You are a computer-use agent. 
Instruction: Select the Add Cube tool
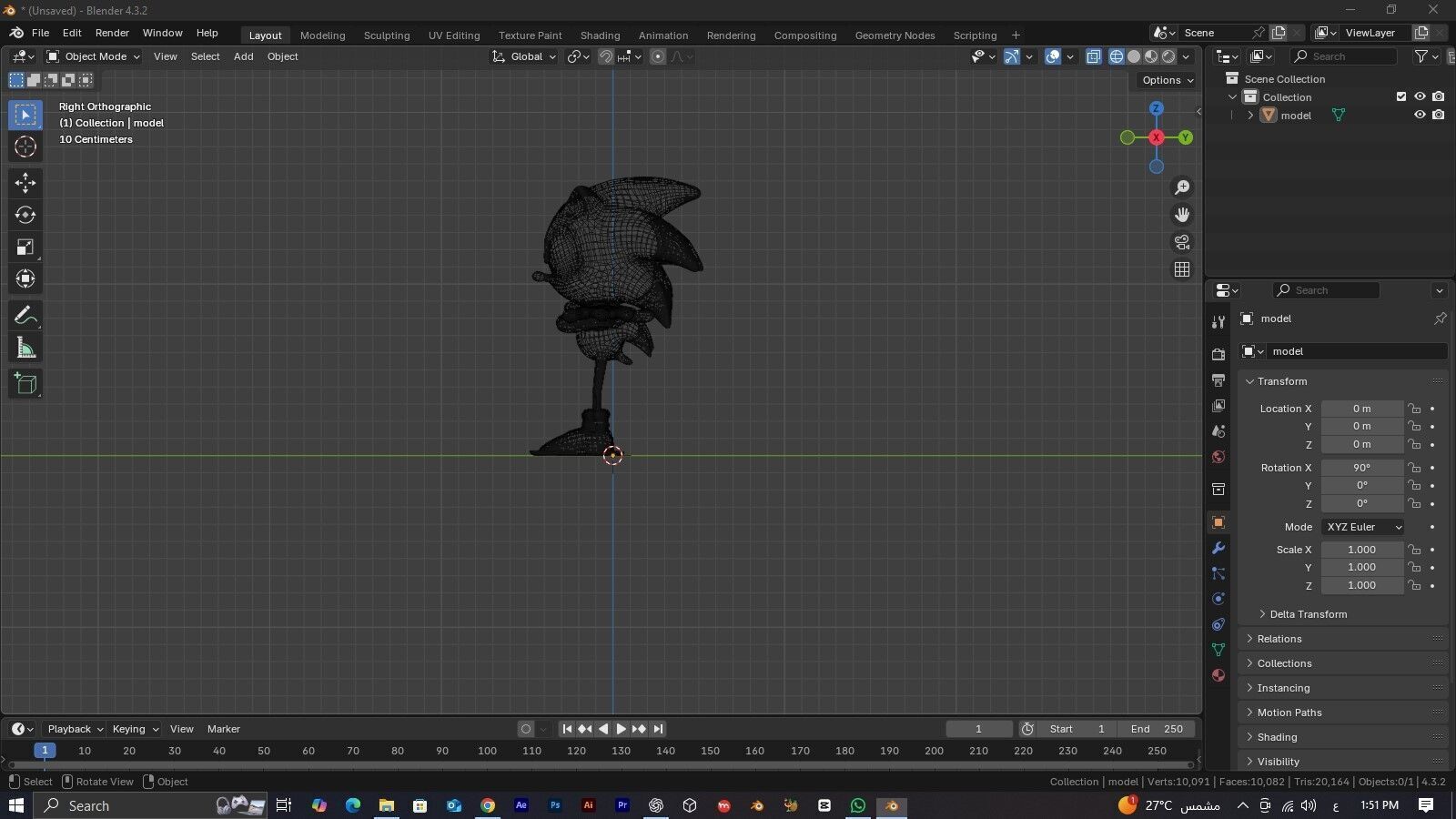tap(25, 384)
